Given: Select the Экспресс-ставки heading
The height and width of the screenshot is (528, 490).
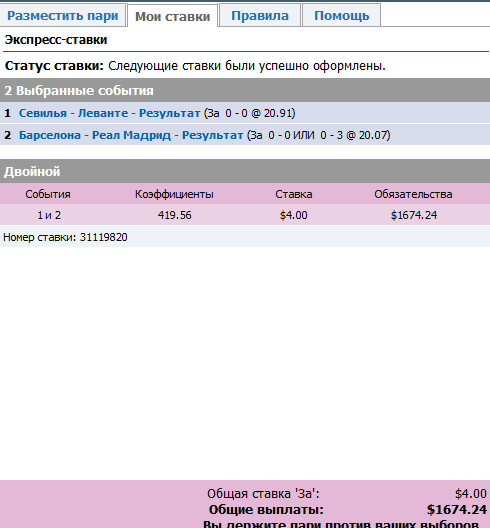Looking at the screenshot, I should 56,40.
